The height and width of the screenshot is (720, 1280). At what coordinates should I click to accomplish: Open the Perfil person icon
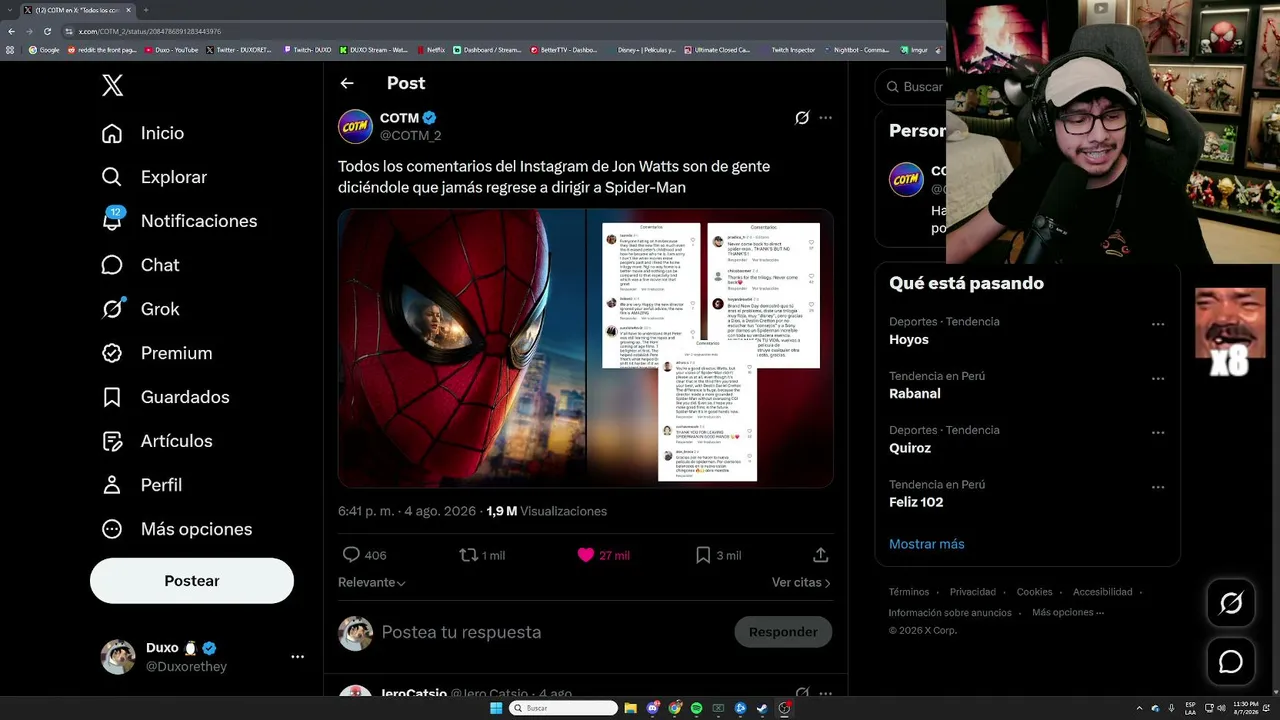tap(112, 485)
